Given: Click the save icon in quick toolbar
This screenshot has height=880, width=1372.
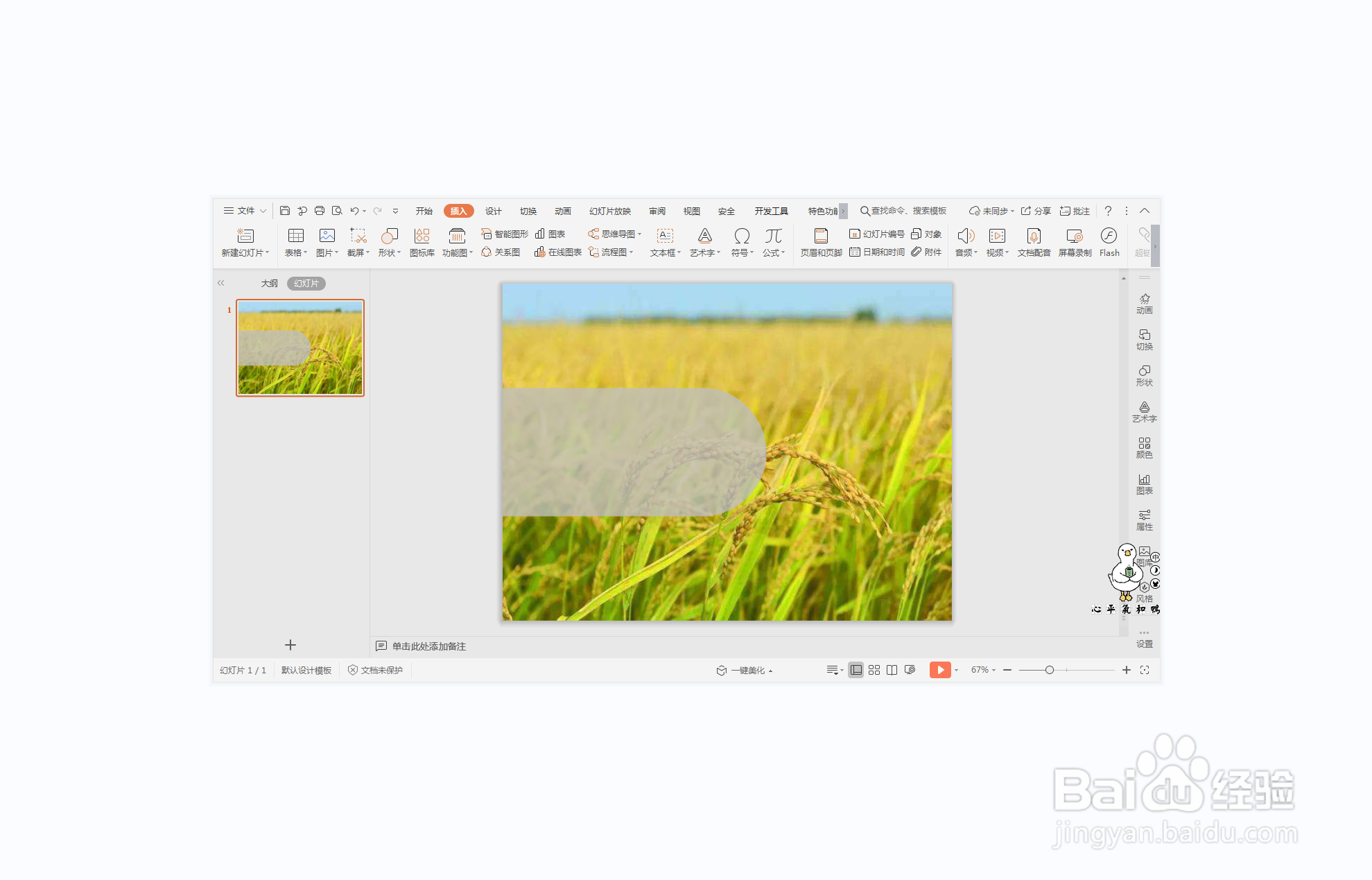Looking at the screenshot, I should (285, 211).
